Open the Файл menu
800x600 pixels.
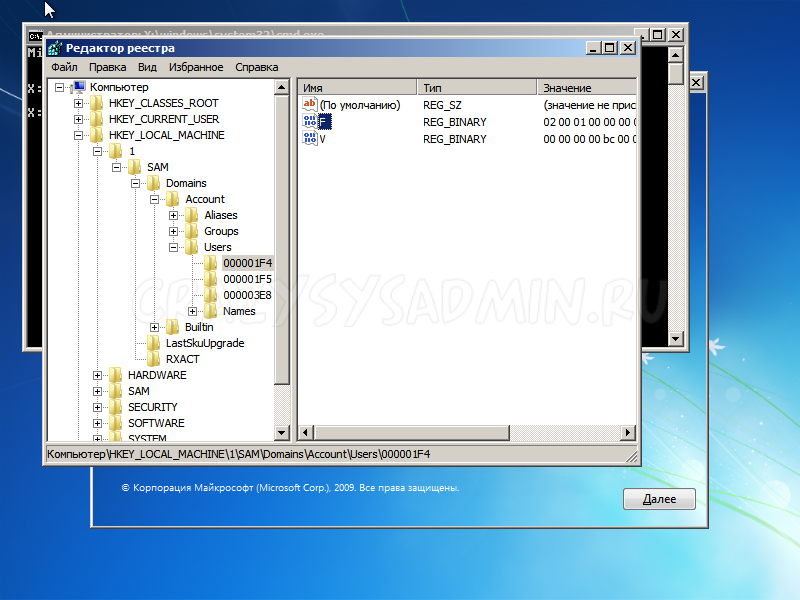coord(64,67)
